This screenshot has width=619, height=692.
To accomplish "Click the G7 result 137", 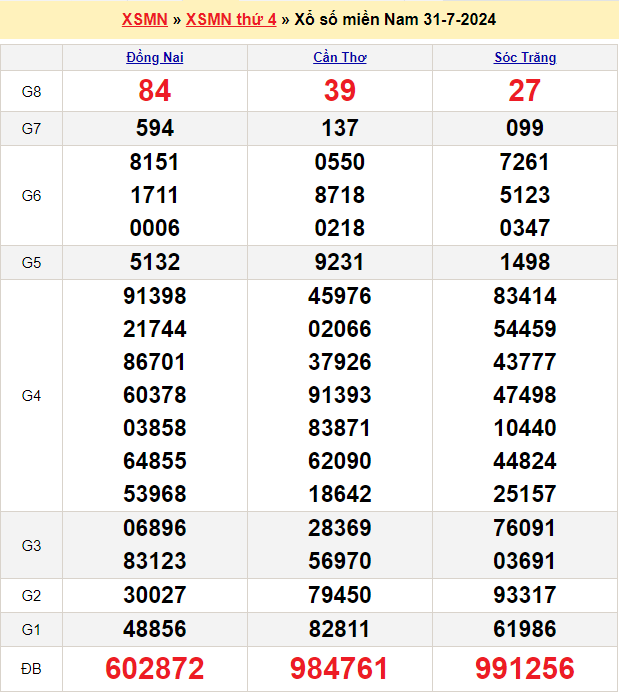I will [340, 128].
